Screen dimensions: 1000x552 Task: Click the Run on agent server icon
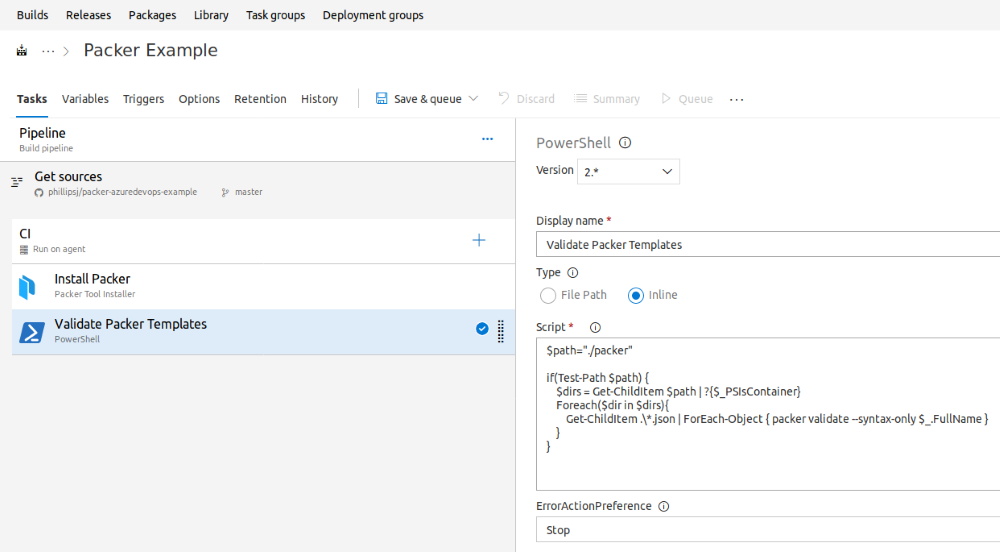click(x=24, y=249)
